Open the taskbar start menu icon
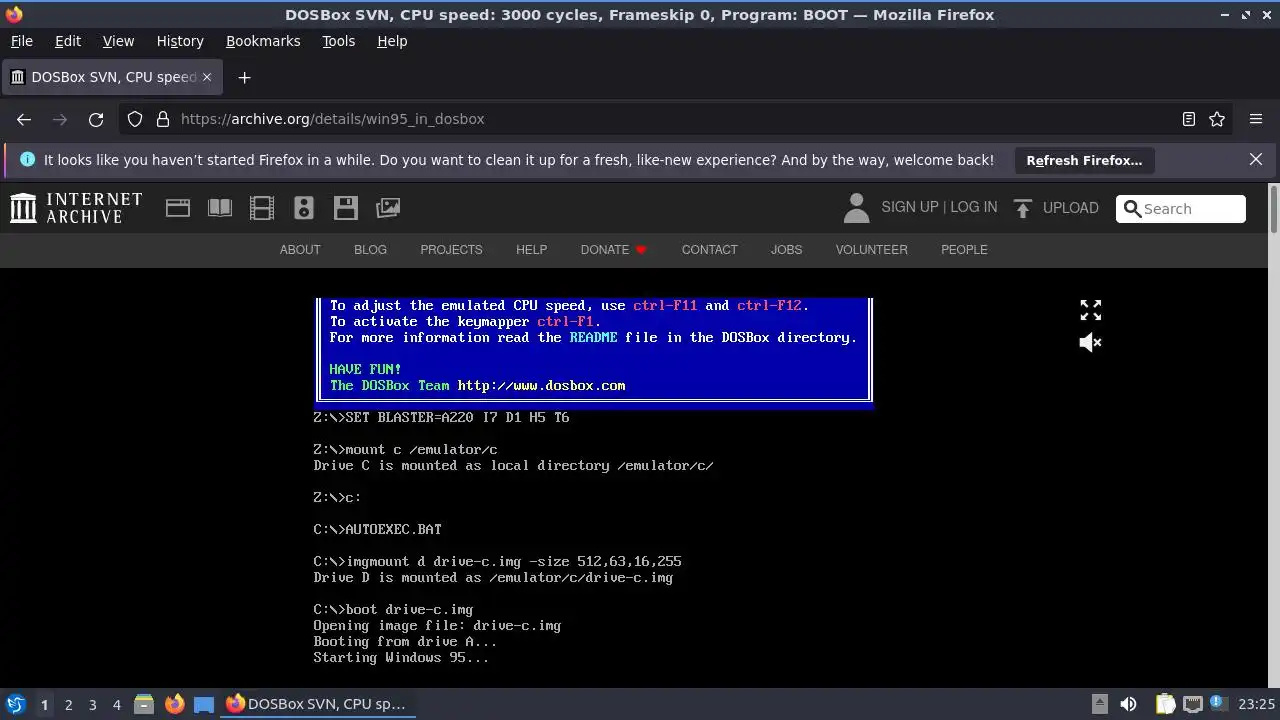1280x720 pixels. coord(16,704)
